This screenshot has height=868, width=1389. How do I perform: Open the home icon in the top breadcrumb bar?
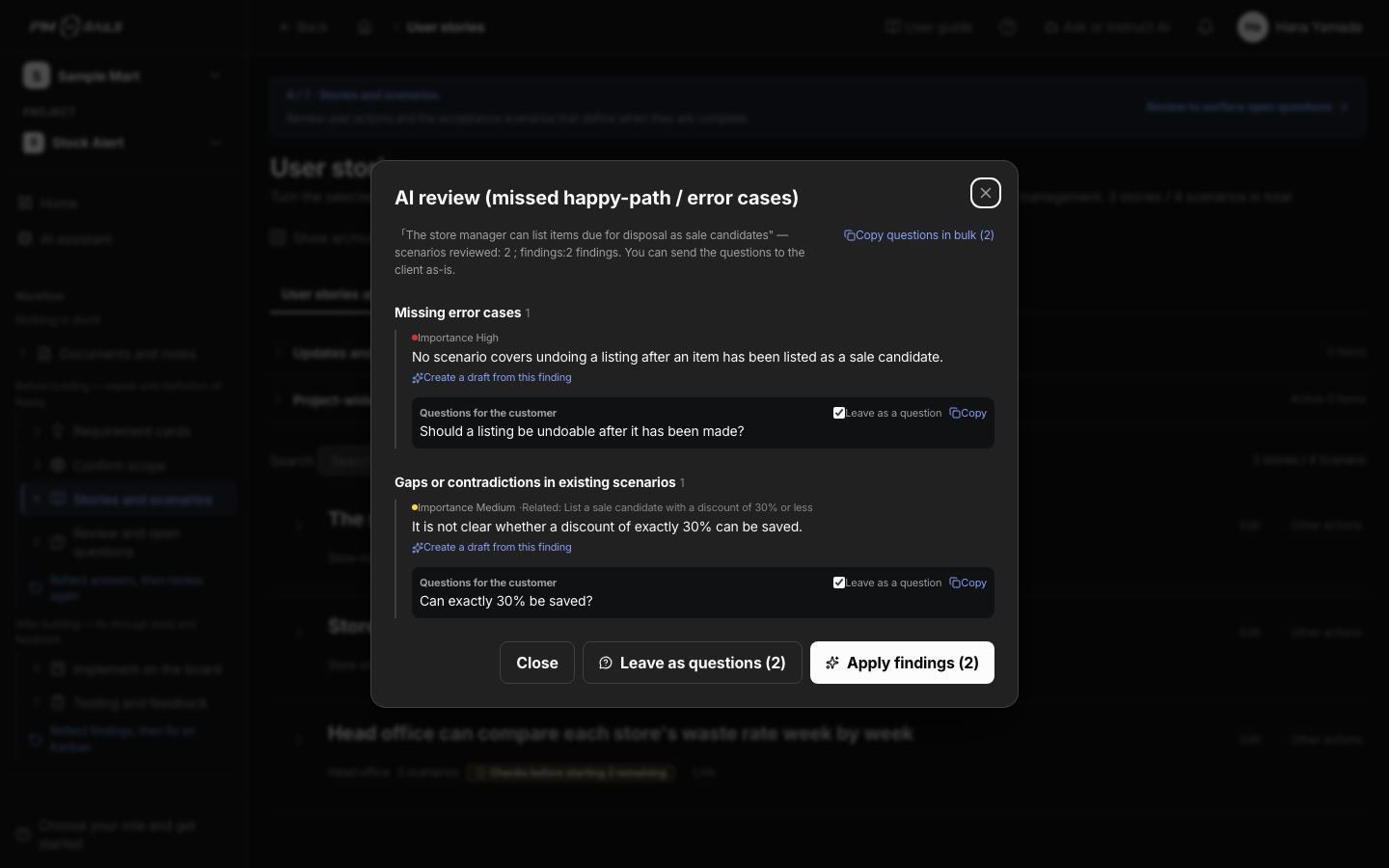click(365, 27)
